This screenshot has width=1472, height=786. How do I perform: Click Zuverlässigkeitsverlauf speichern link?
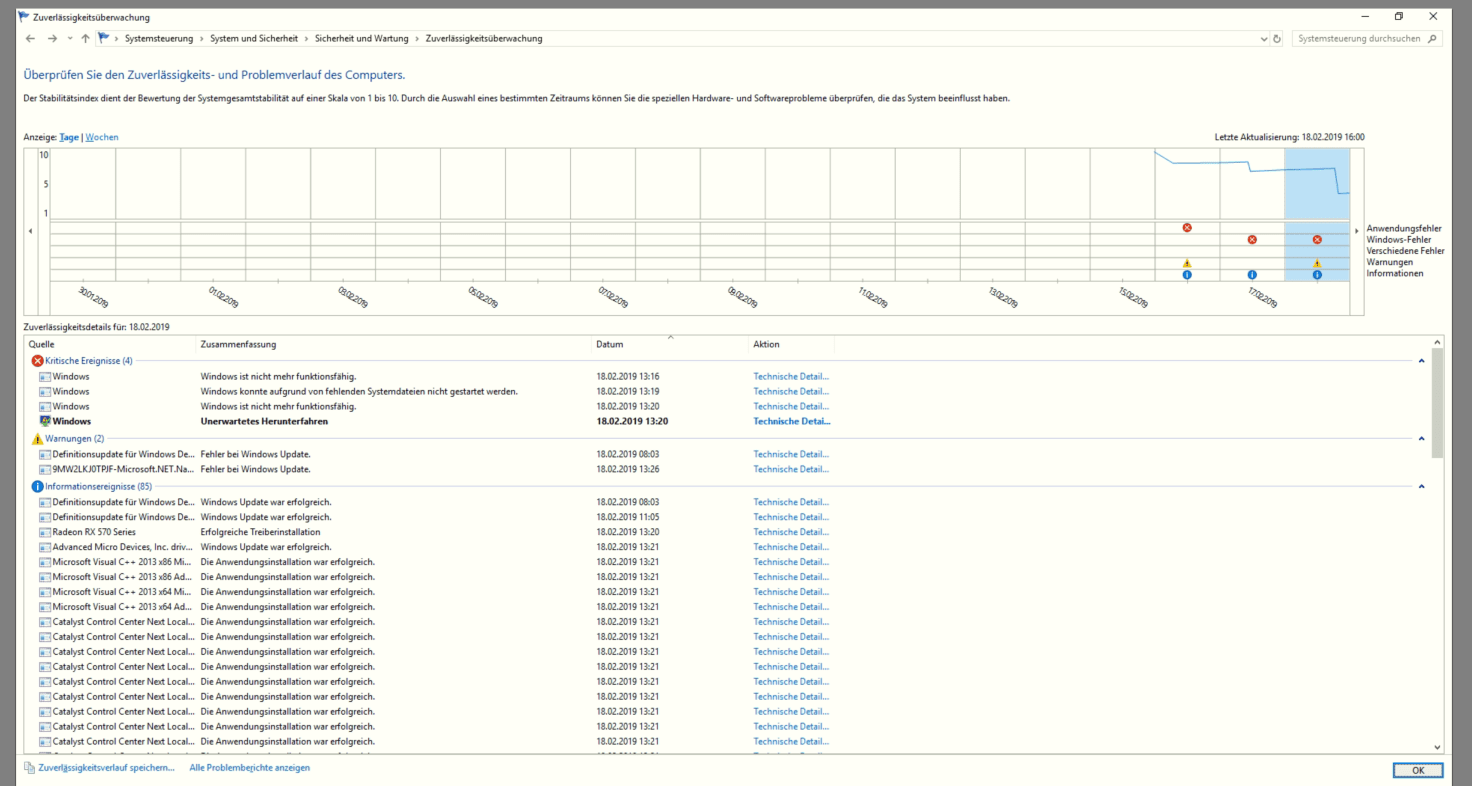pos(106,768)
